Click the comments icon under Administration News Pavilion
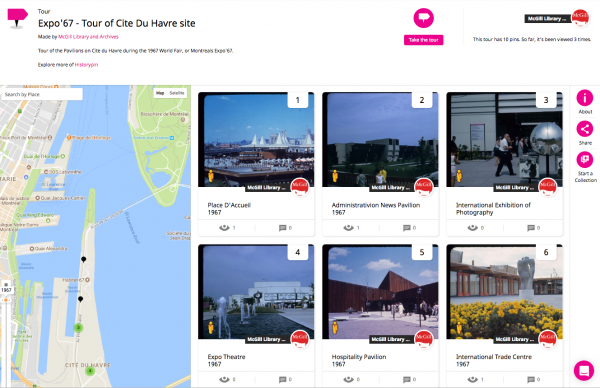Screen dimensions: 600x388 (x=406, y=228)
